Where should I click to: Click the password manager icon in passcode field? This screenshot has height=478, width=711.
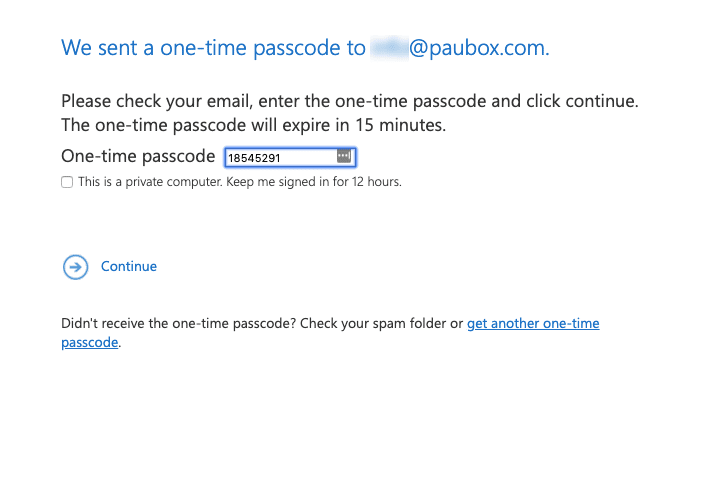coord(343,156)
